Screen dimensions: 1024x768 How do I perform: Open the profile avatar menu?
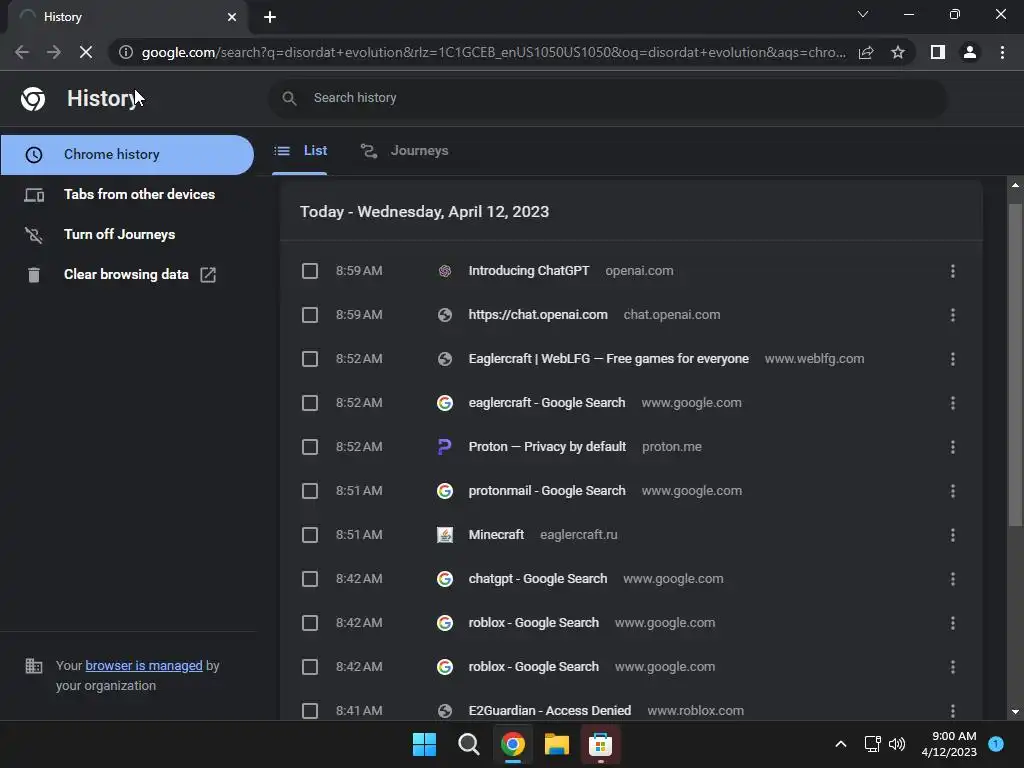coord(970,52)
